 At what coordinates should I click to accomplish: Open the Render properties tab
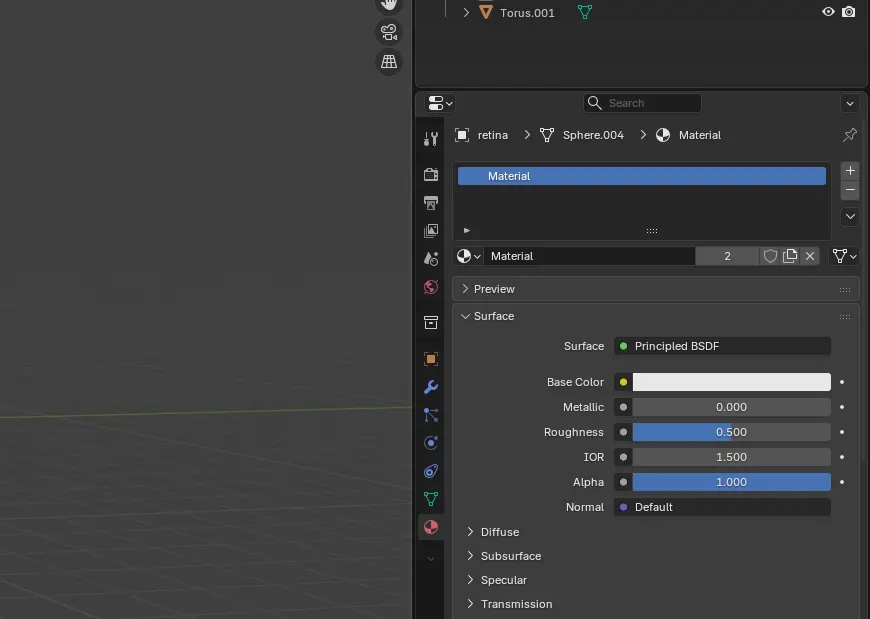431,175
